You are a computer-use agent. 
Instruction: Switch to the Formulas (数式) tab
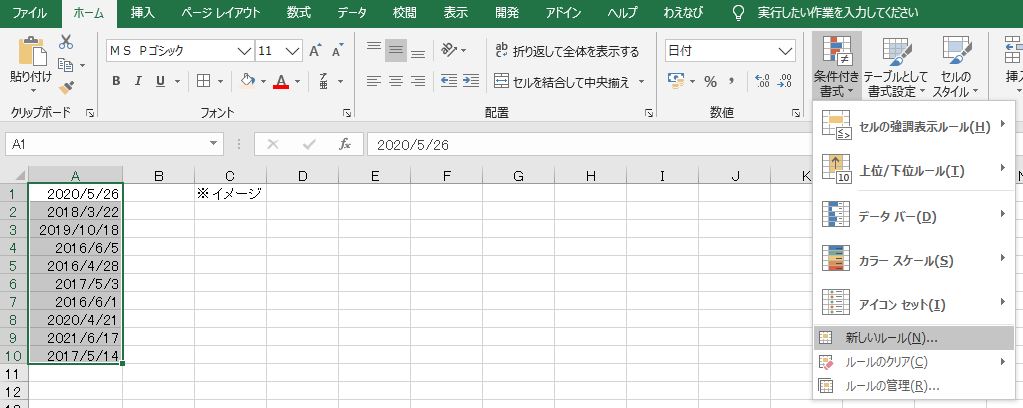pos(298,13)
